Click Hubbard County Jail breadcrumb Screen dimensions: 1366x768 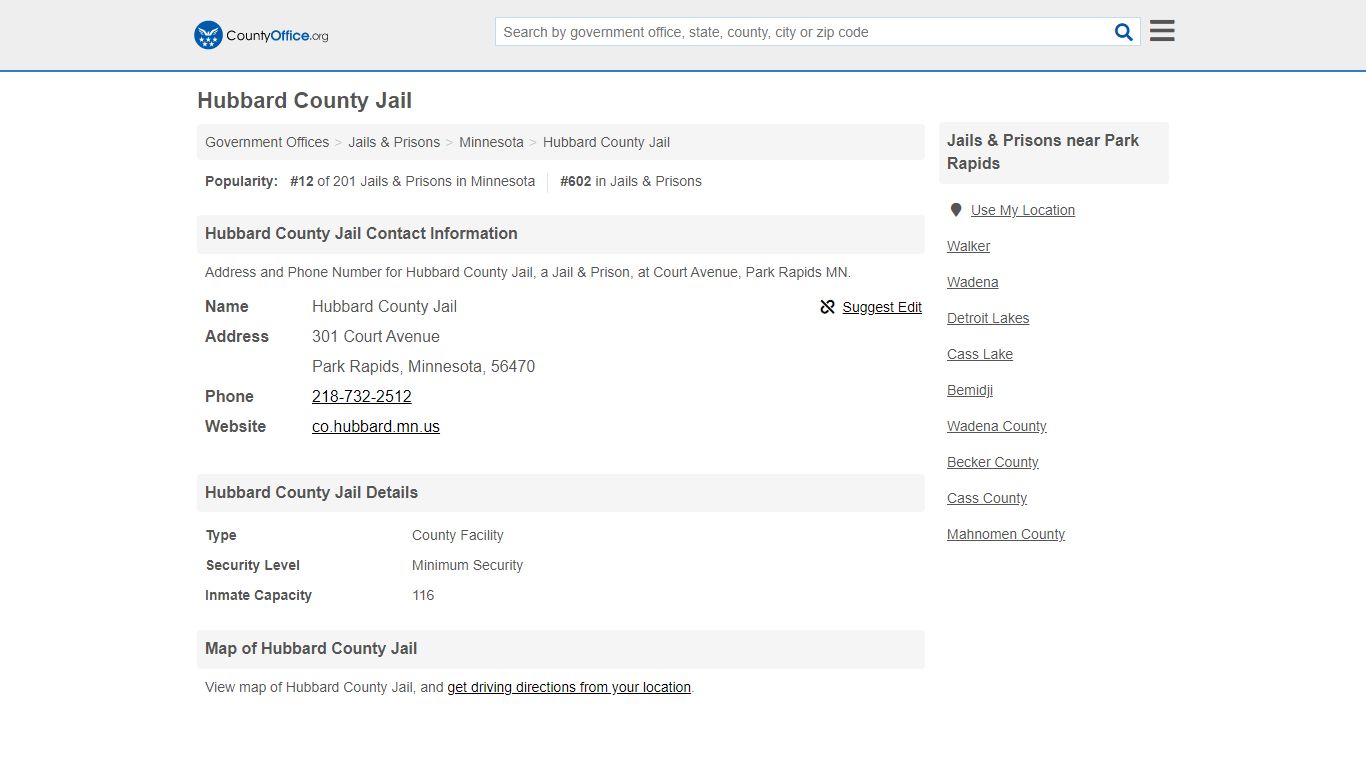[606, 142]
